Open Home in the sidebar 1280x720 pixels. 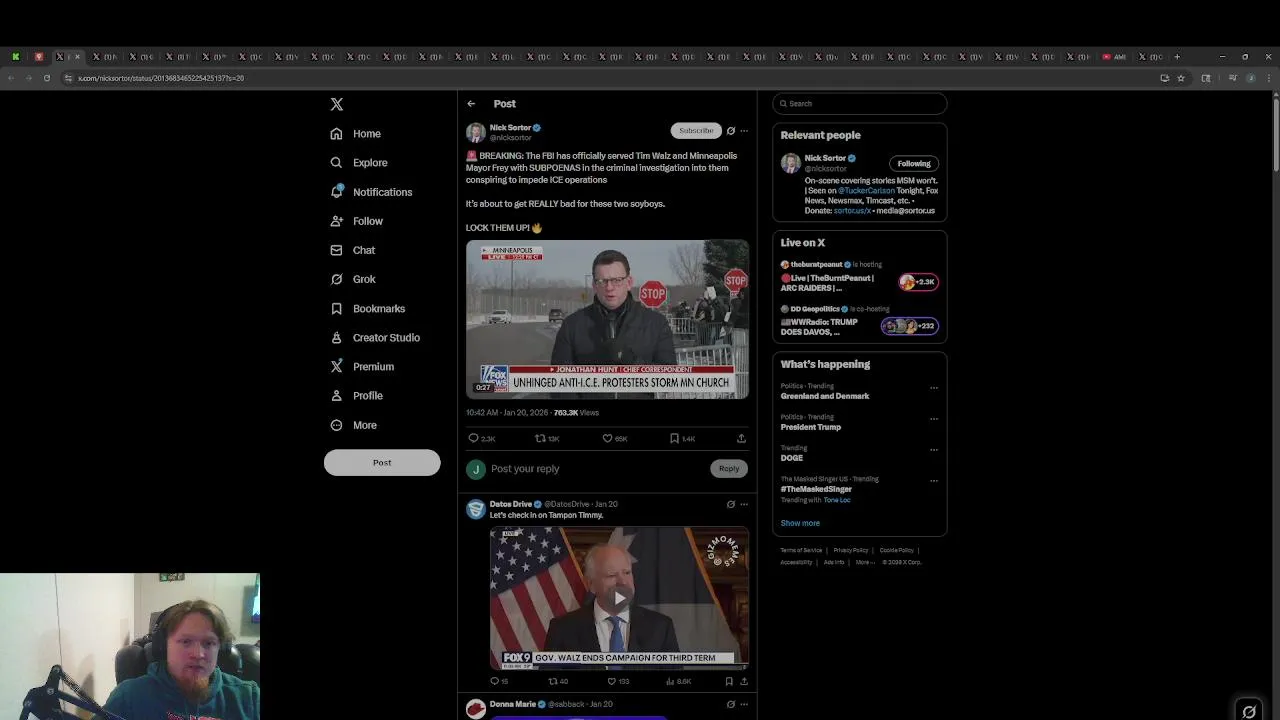(x=356, y=134)
